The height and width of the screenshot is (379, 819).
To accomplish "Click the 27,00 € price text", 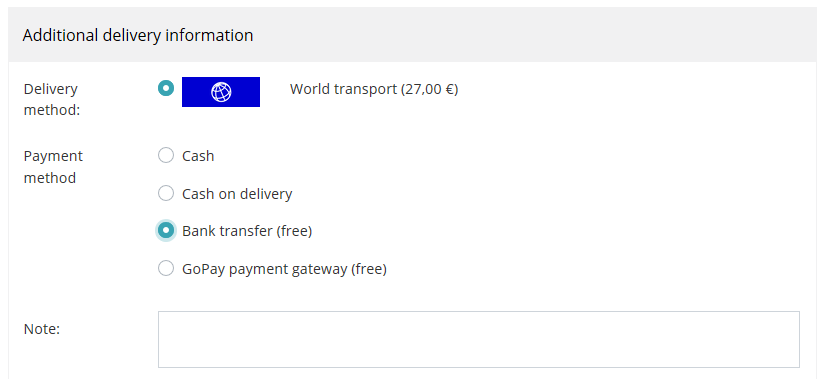I will (429, 89).
